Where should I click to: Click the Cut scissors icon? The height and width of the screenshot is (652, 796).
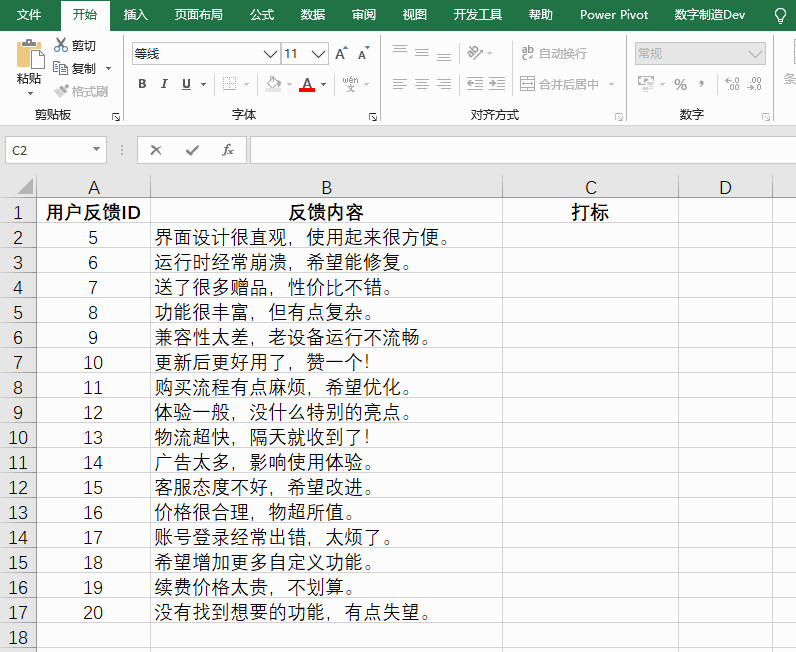tap(61, 46)
